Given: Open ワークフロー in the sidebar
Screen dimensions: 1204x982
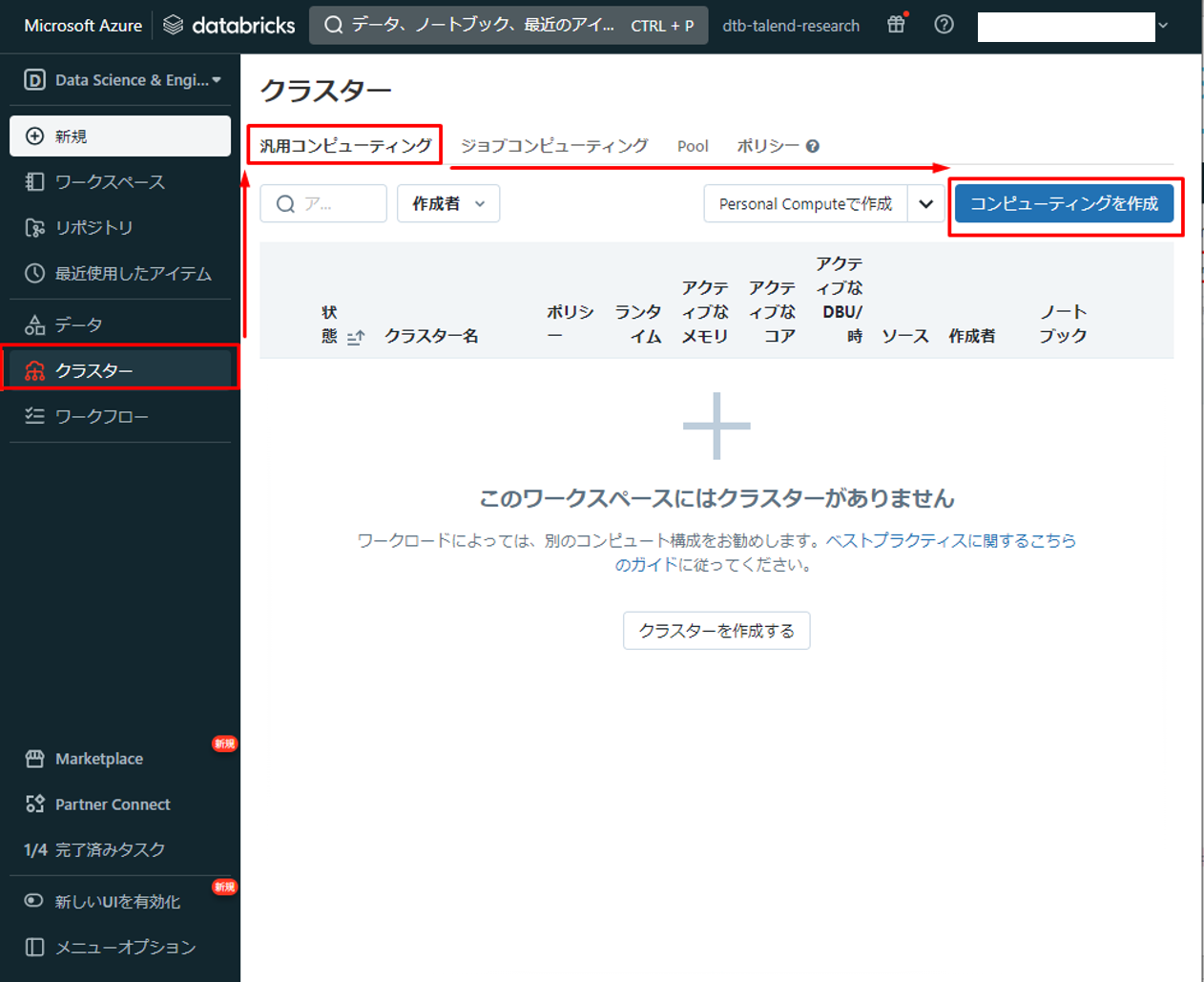Looking at the screenshot, I should point(101,416).
